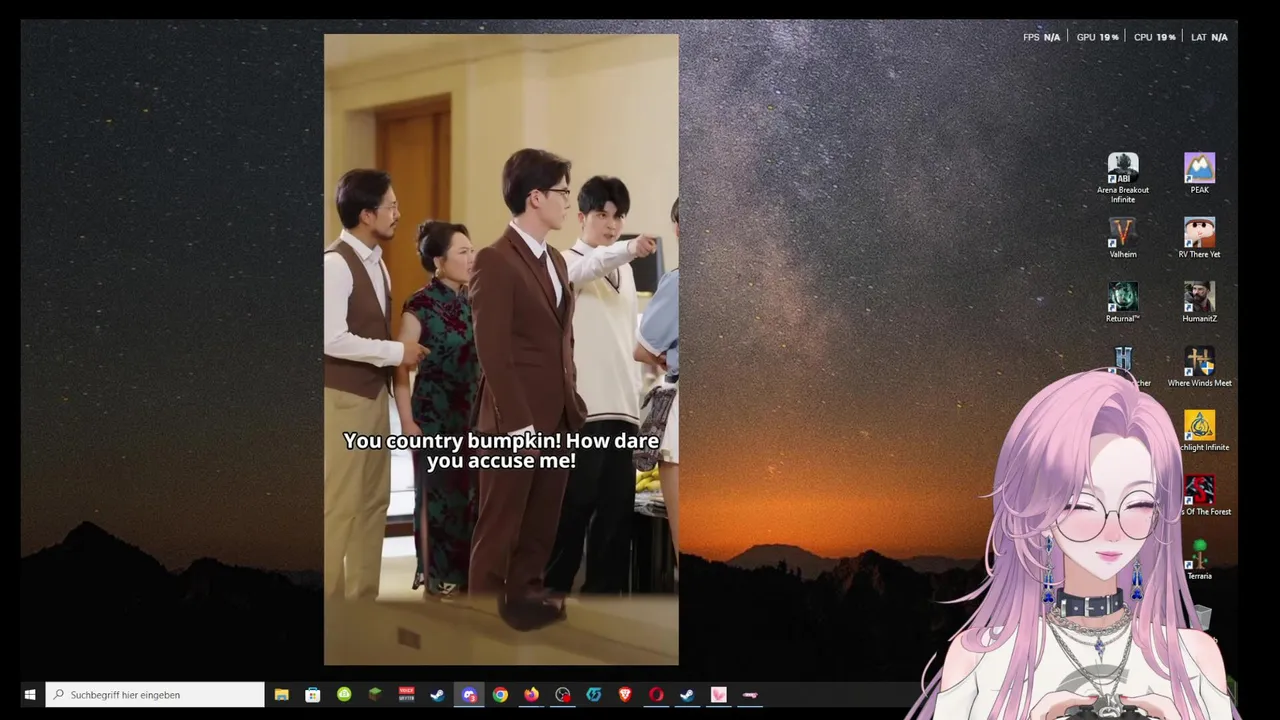Image resolution: width=1280 pixels, height=720 pixels.
Task: Switch to OBS recording icon in taskbar
Action: click(563, 694)
